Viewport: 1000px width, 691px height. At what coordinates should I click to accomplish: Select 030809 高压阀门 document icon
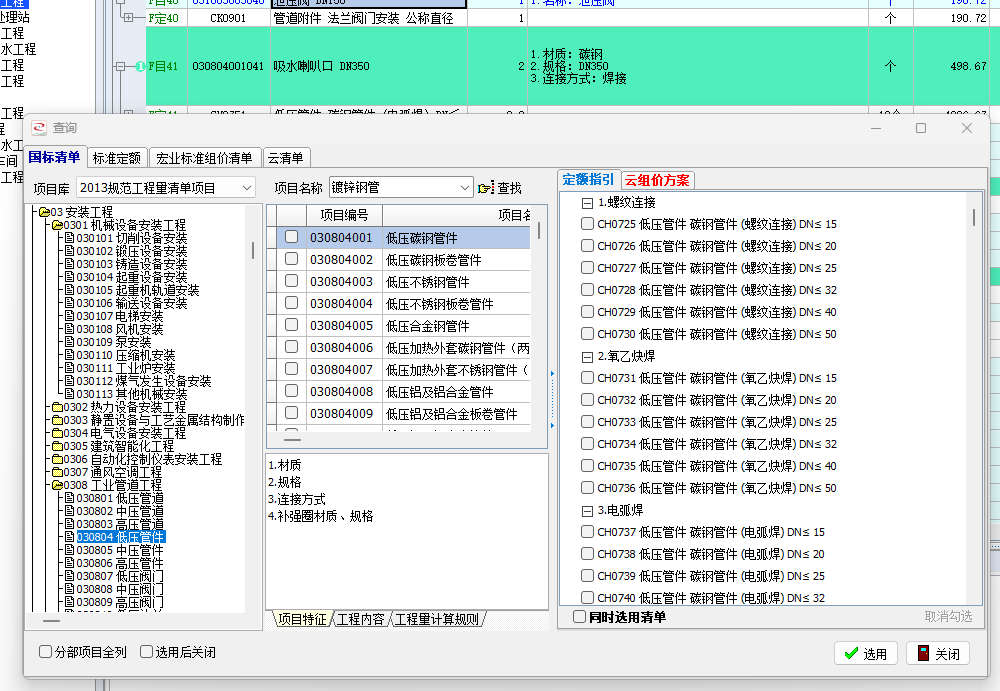pyautogui.click(x=70, y=602)
